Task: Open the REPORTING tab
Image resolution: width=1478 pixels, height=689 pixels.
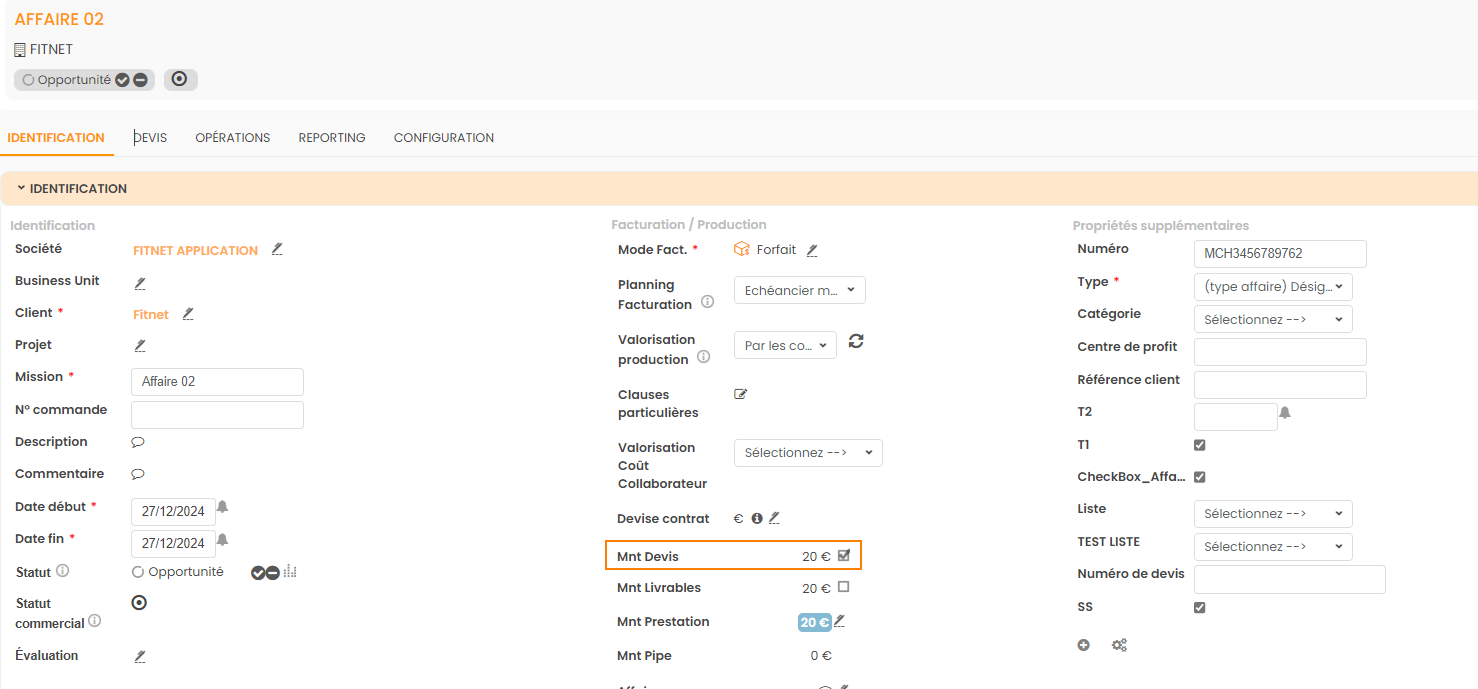Action: click(332, 138)
